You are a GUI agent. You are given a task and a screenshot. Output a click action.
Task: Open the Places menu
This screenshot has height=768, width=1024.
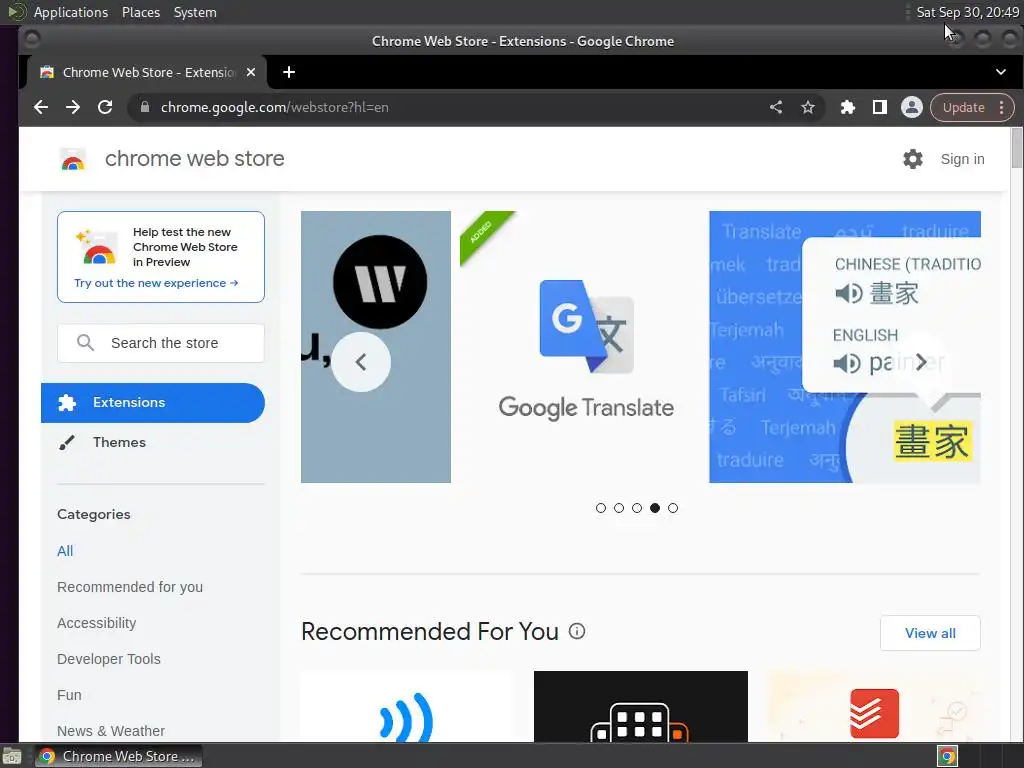coord(140,12)
